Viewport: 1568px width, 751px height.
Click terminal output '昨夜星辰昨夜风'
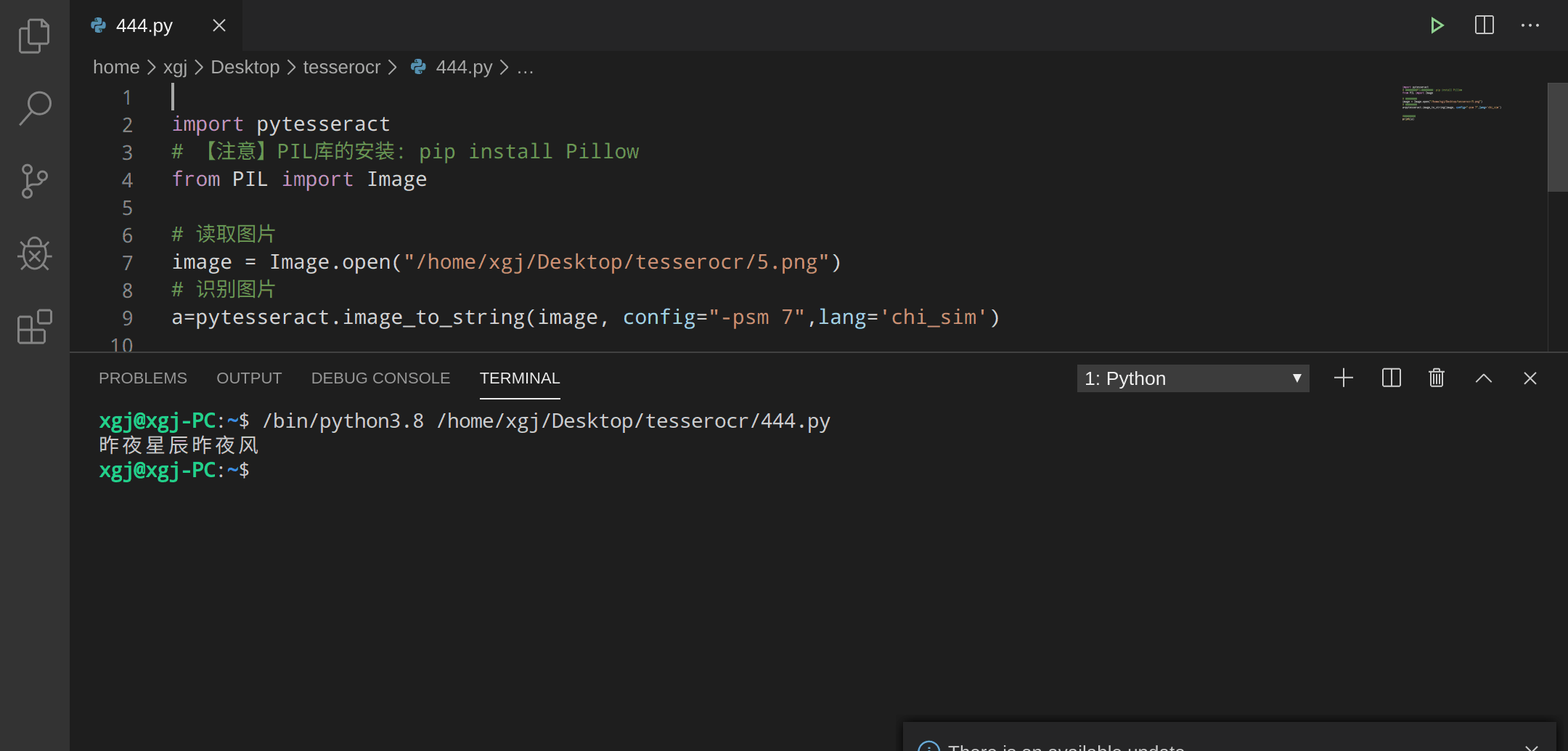coord(179,445)
